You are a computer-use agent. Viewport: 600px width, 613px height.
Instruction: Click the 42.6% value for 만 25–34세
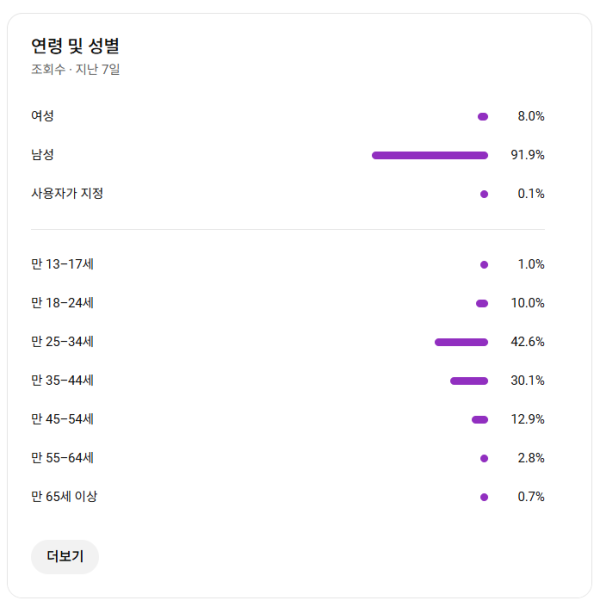(527, 342)
